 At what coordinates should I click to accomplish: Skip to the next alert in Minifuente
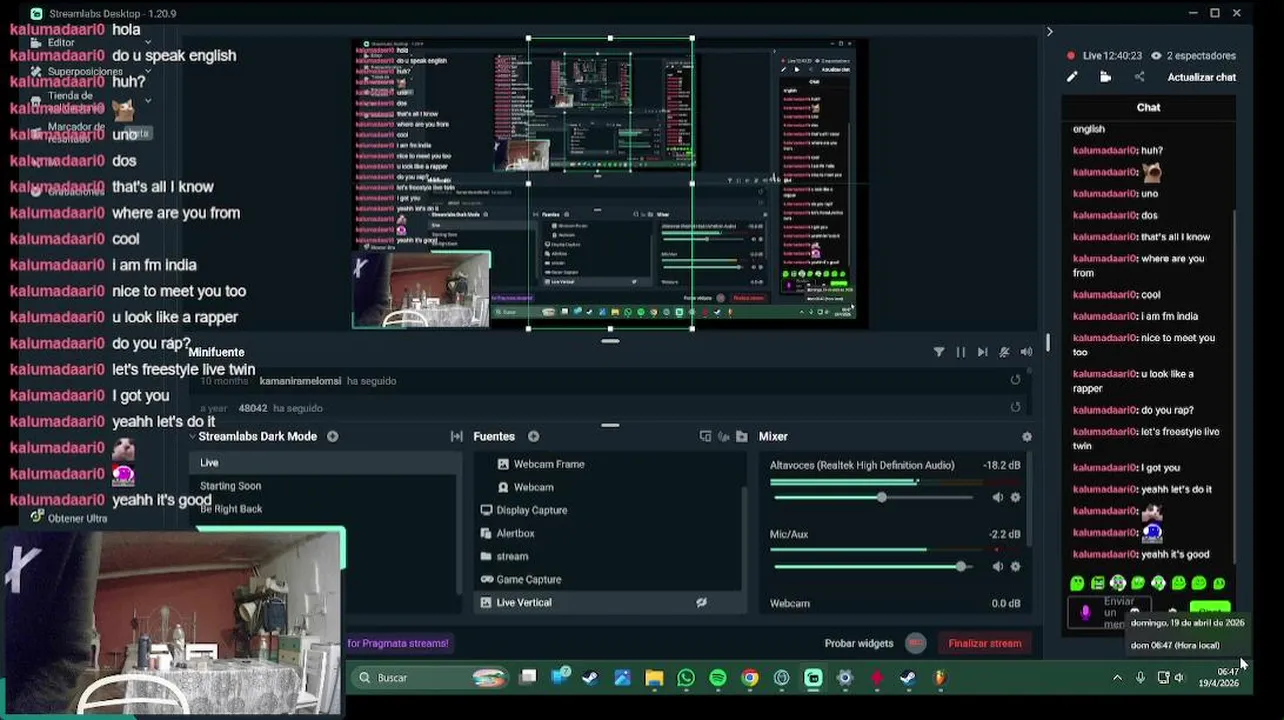click(x=982, y=352)
